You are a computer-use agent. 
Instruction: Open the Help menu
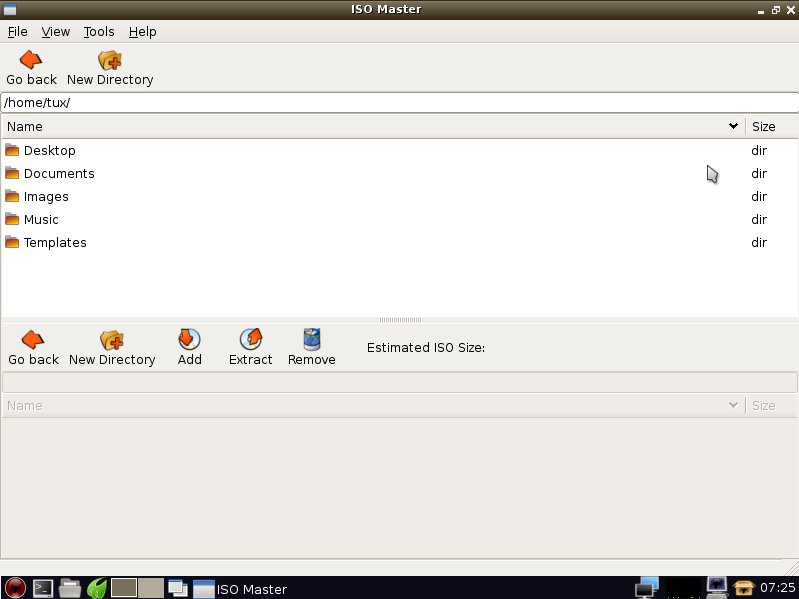(x=142, y=32)
